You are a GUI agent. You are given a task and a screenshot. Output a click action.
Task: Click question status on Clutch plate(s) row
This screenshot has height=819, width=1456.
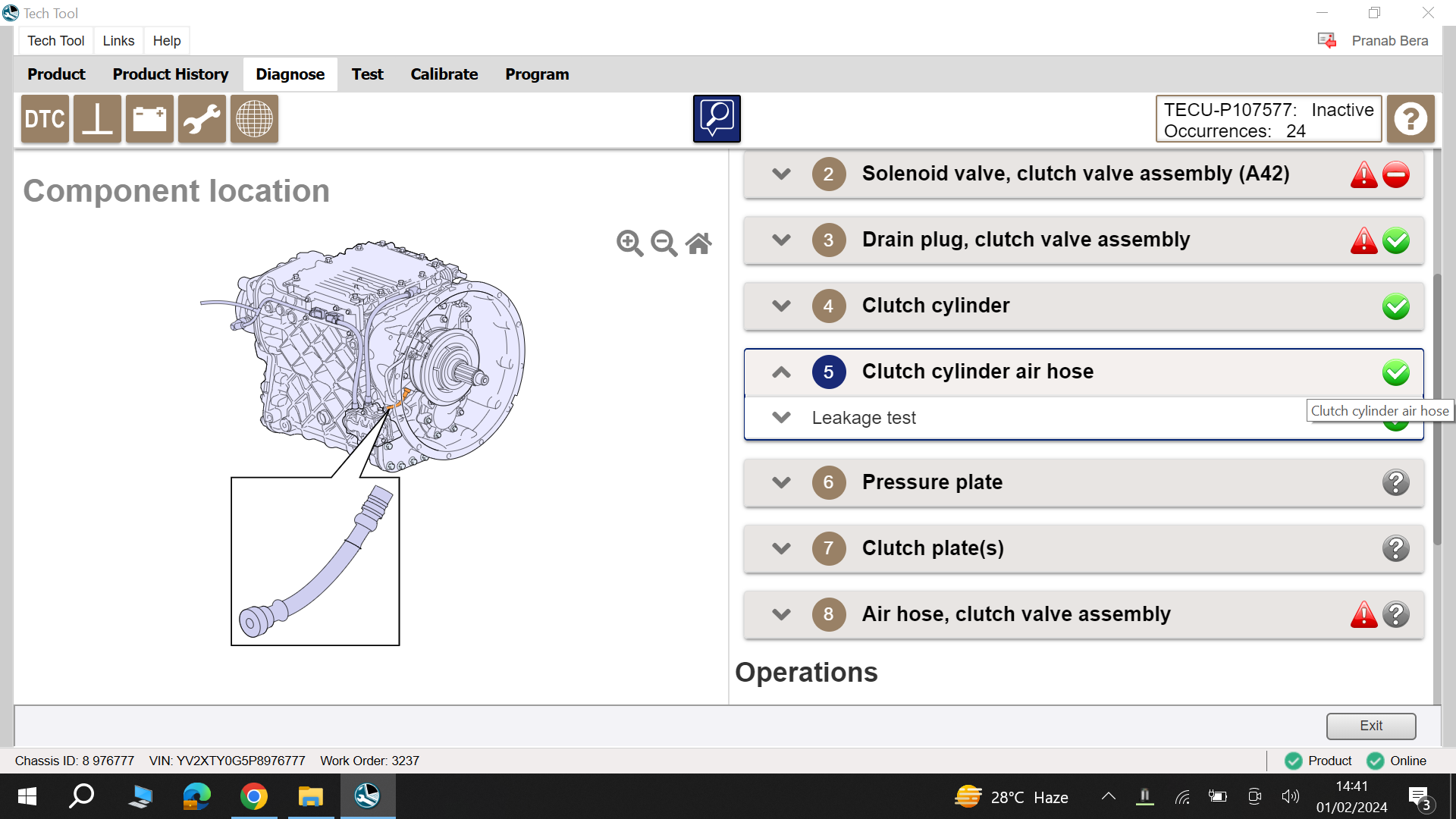[1396, 548]
